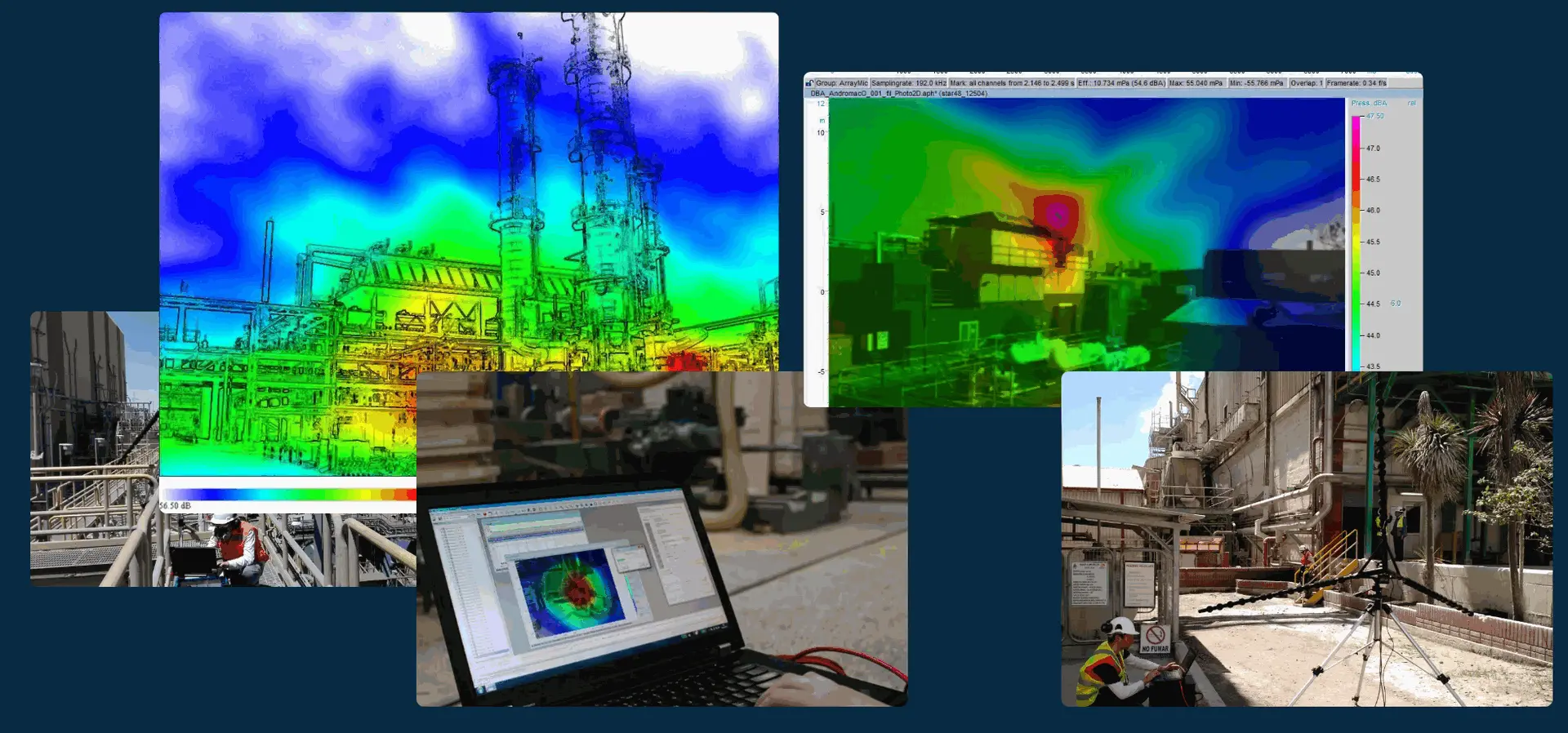Open the refinery heat map image
Viewport: 1568px width, 733px height.
click(x=469, y=192)
